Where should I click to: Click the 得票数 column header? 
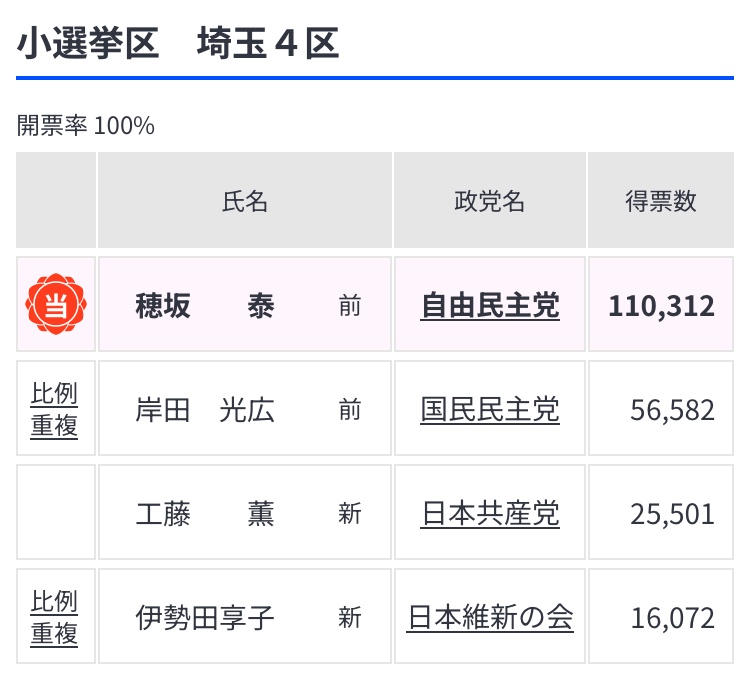[661, 201]
